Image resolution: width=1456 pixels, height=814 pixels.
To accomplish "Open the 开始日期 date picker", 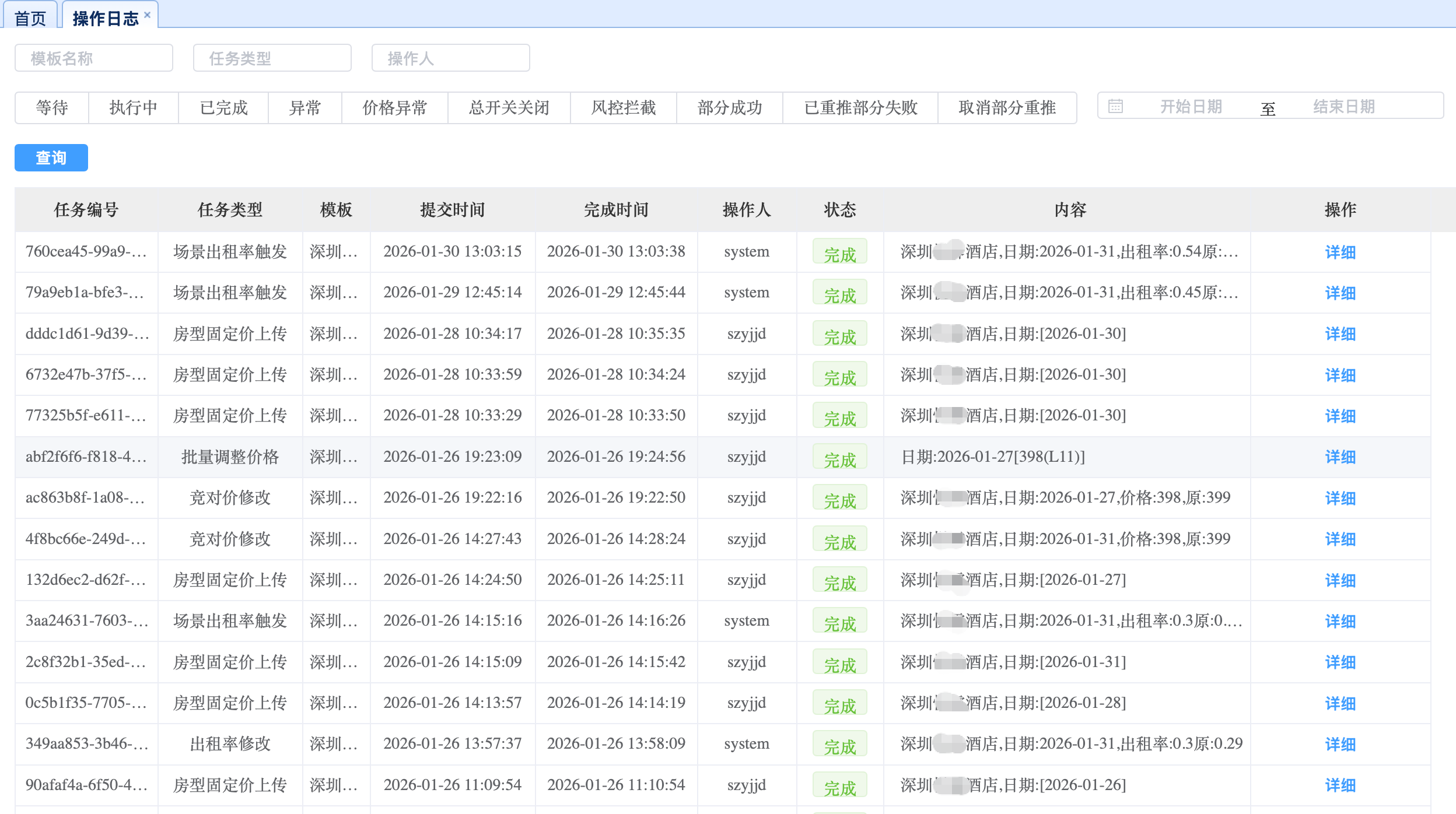I will (1190, 107).
